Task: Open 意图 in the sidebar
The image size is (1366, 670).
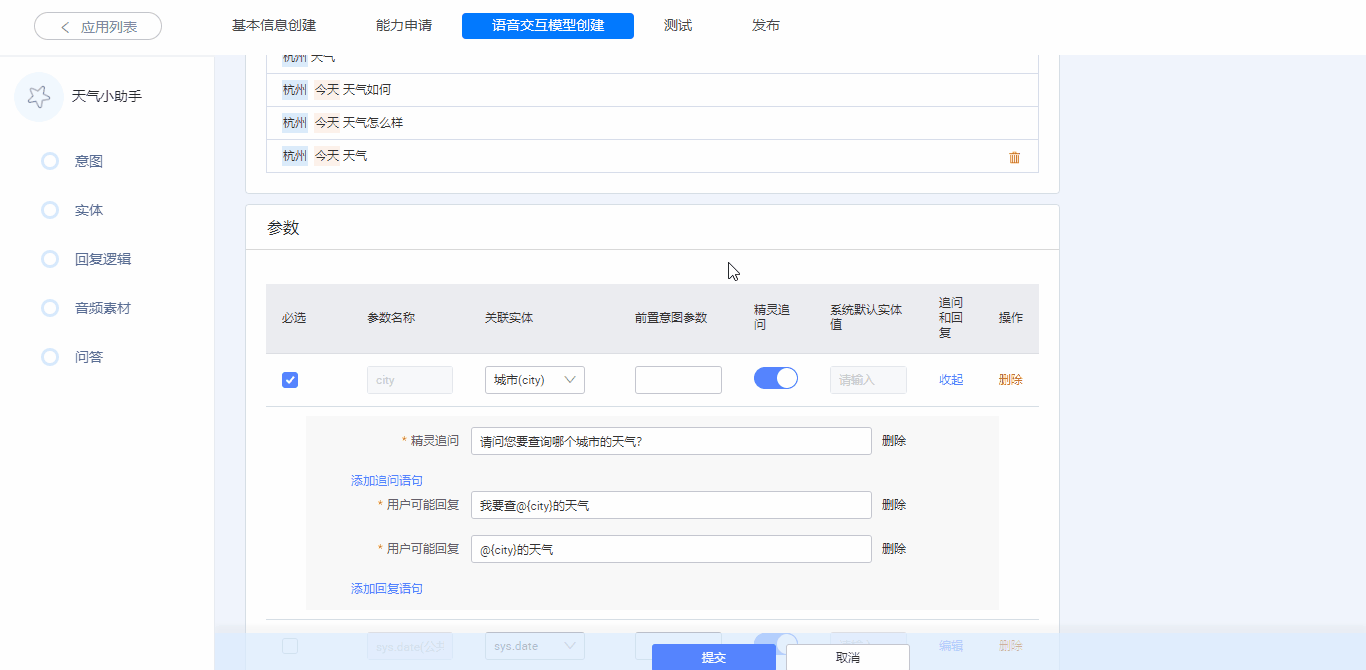Action: click(x=89, y=161)
